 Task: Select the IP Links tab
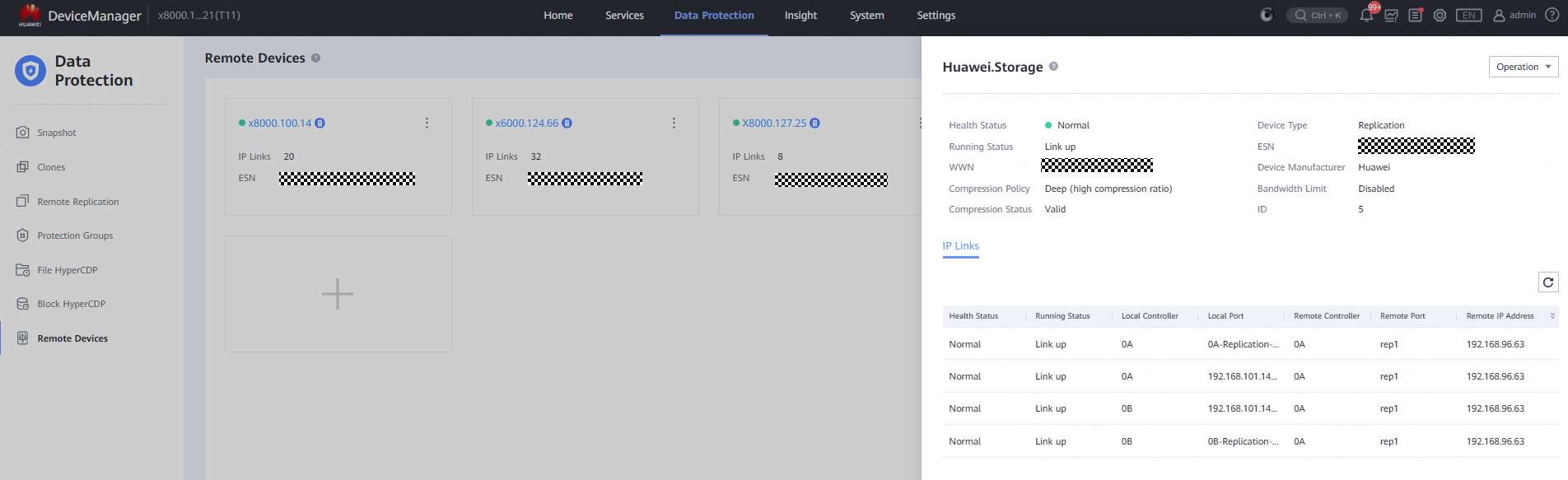(x=960, y=246)
